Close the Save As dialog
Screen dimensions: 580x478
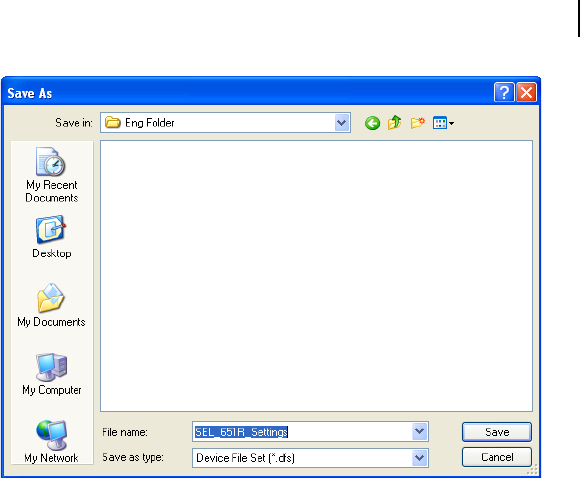coord(526,92)
